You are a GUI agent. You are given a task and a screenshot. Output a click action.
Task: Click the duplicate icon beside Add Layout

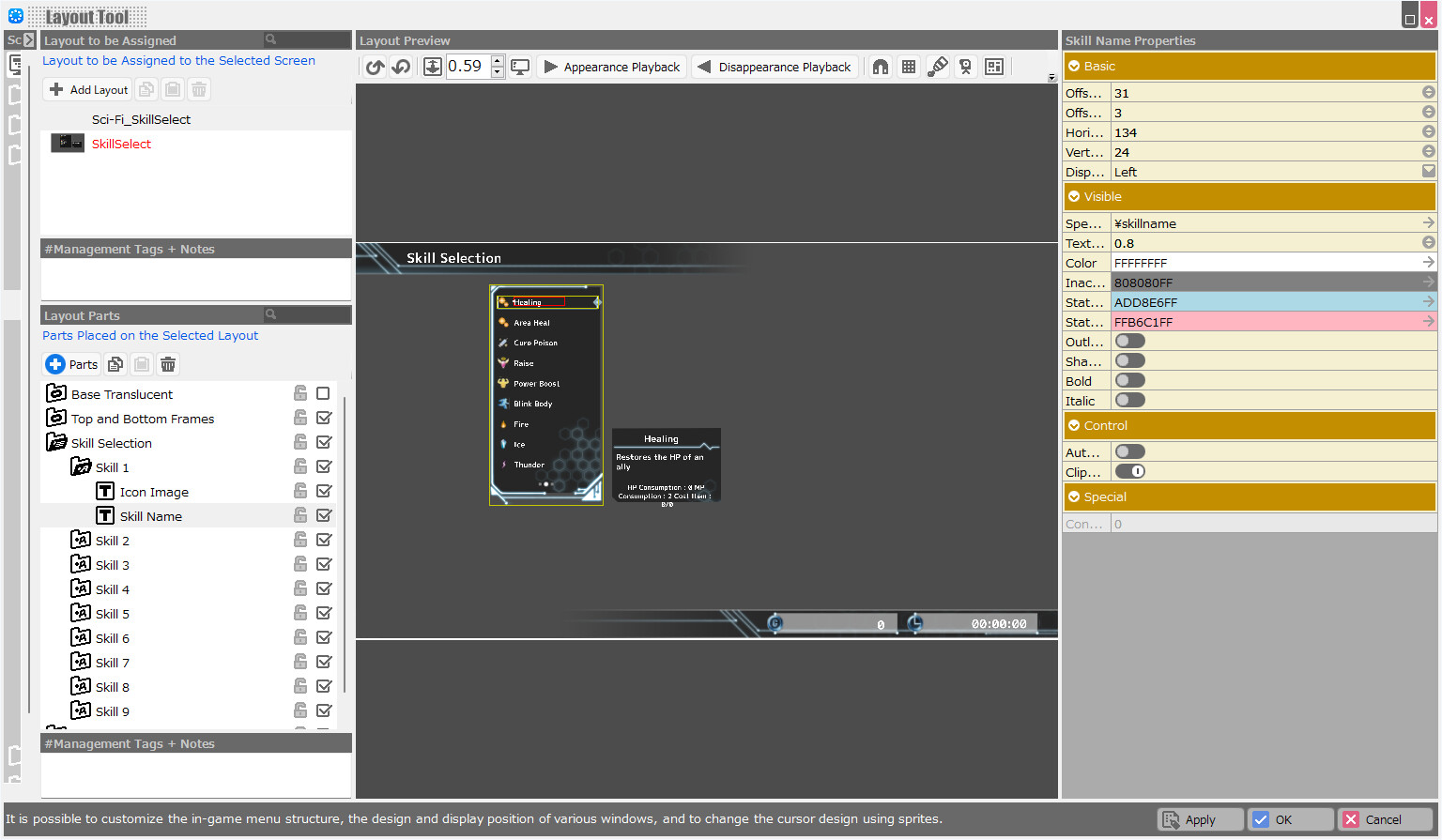click(146, 88)
